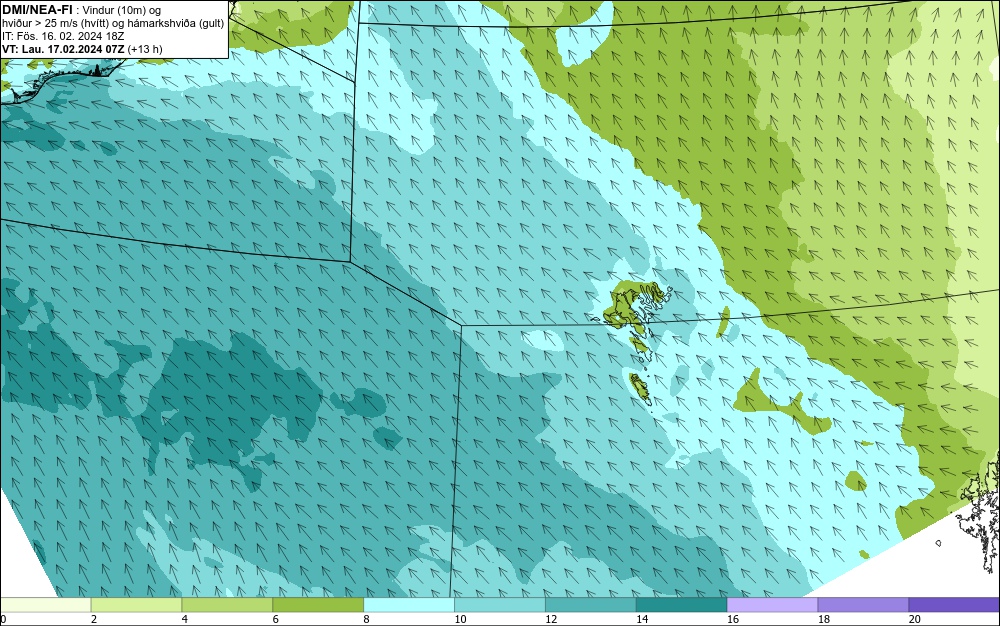Click the legend label '8'

[367, 619]
